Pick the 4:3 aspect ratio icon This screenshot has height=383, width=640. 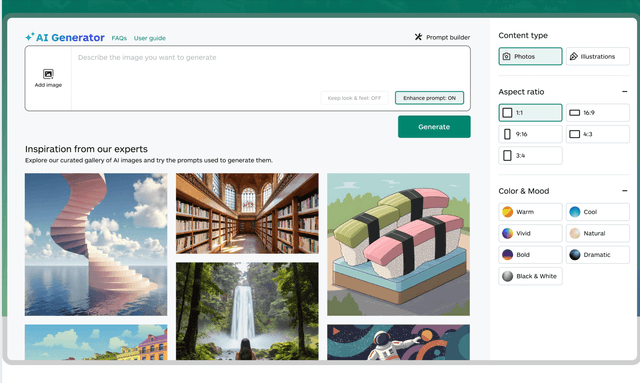[x=574, y=134]
